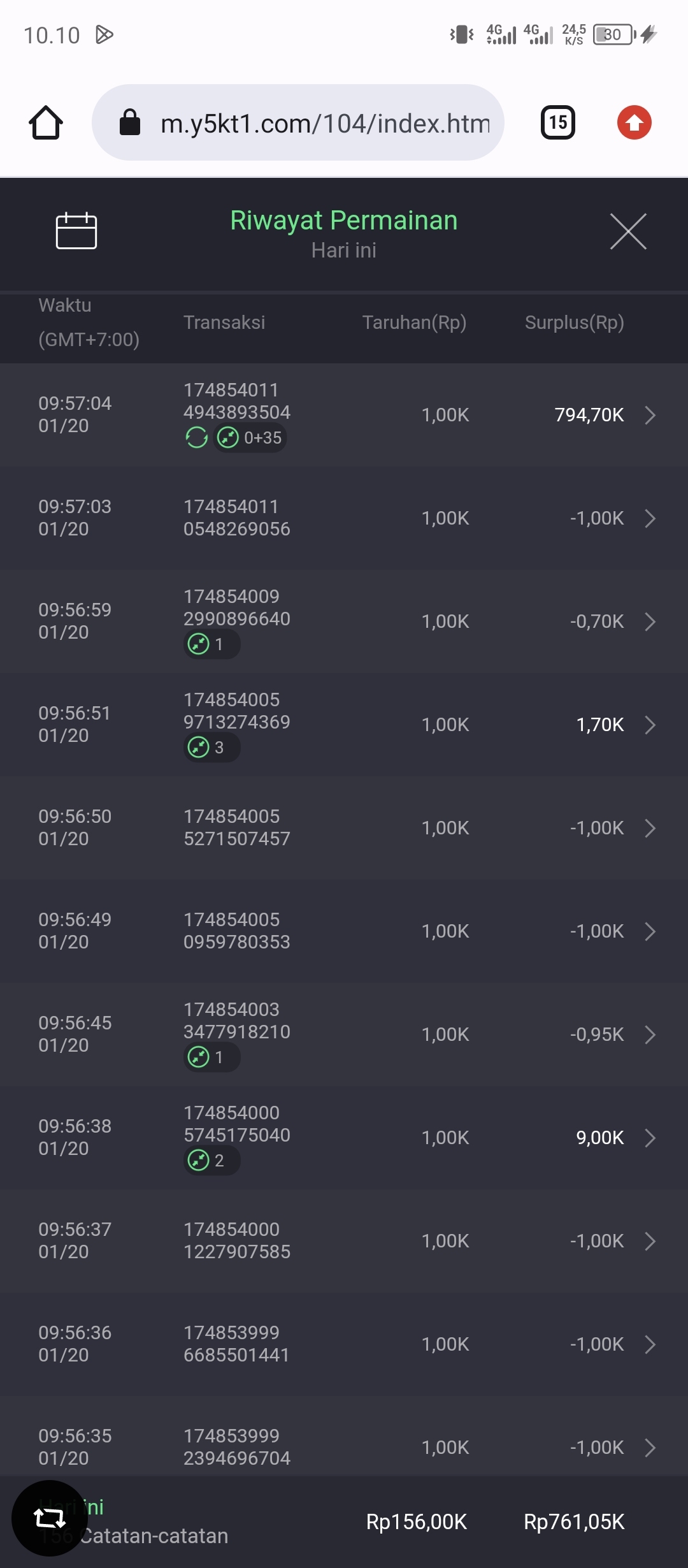
Task: Tap the 0+35 free spin badge
Action: pyautogui.click(x=250, y=438)
